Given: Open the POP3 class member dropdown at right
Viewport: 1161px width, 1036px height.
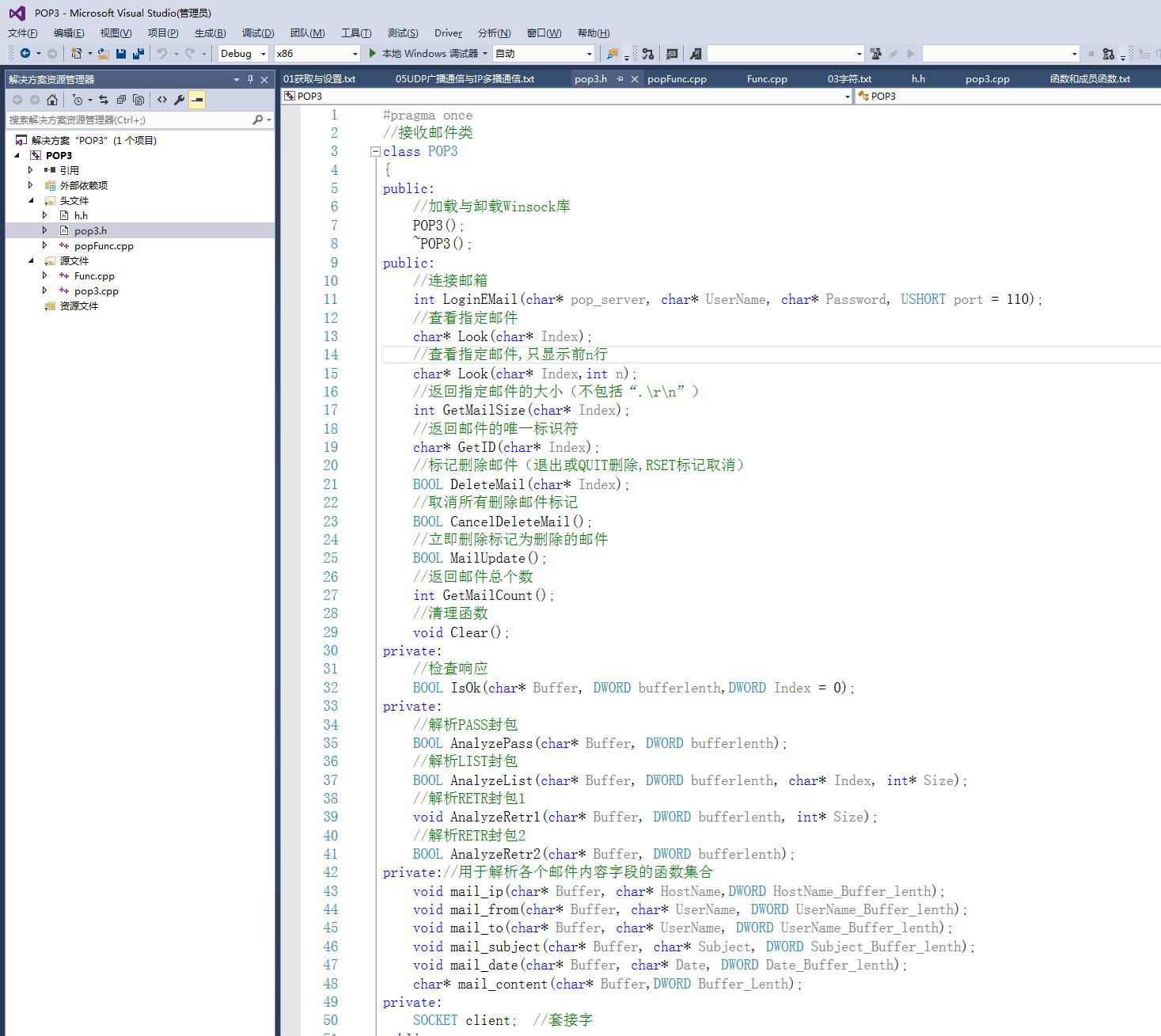Looking at the screenshot, I should coord(1007,96).
